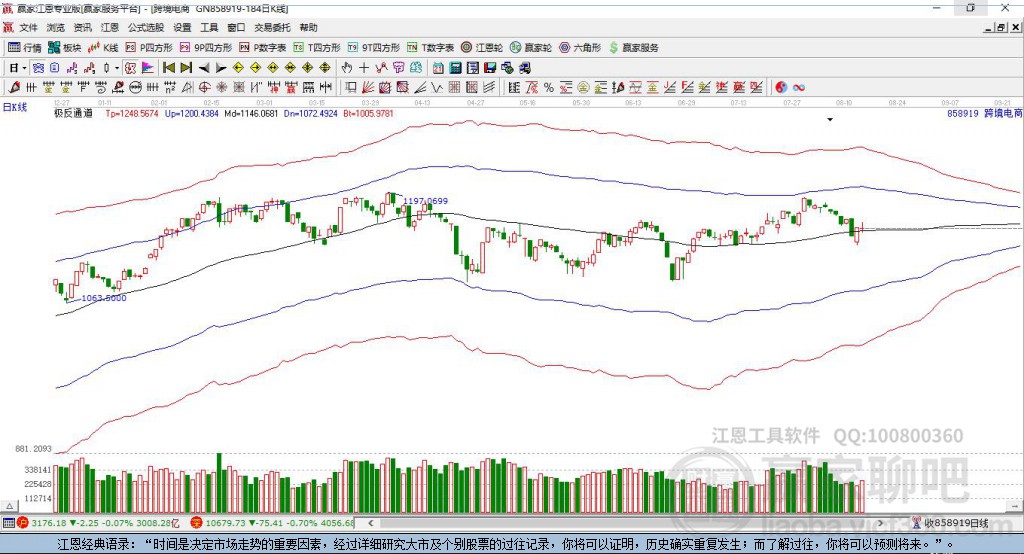
Task: Click the 收858919日线 status entry
Action: (951, 523)
